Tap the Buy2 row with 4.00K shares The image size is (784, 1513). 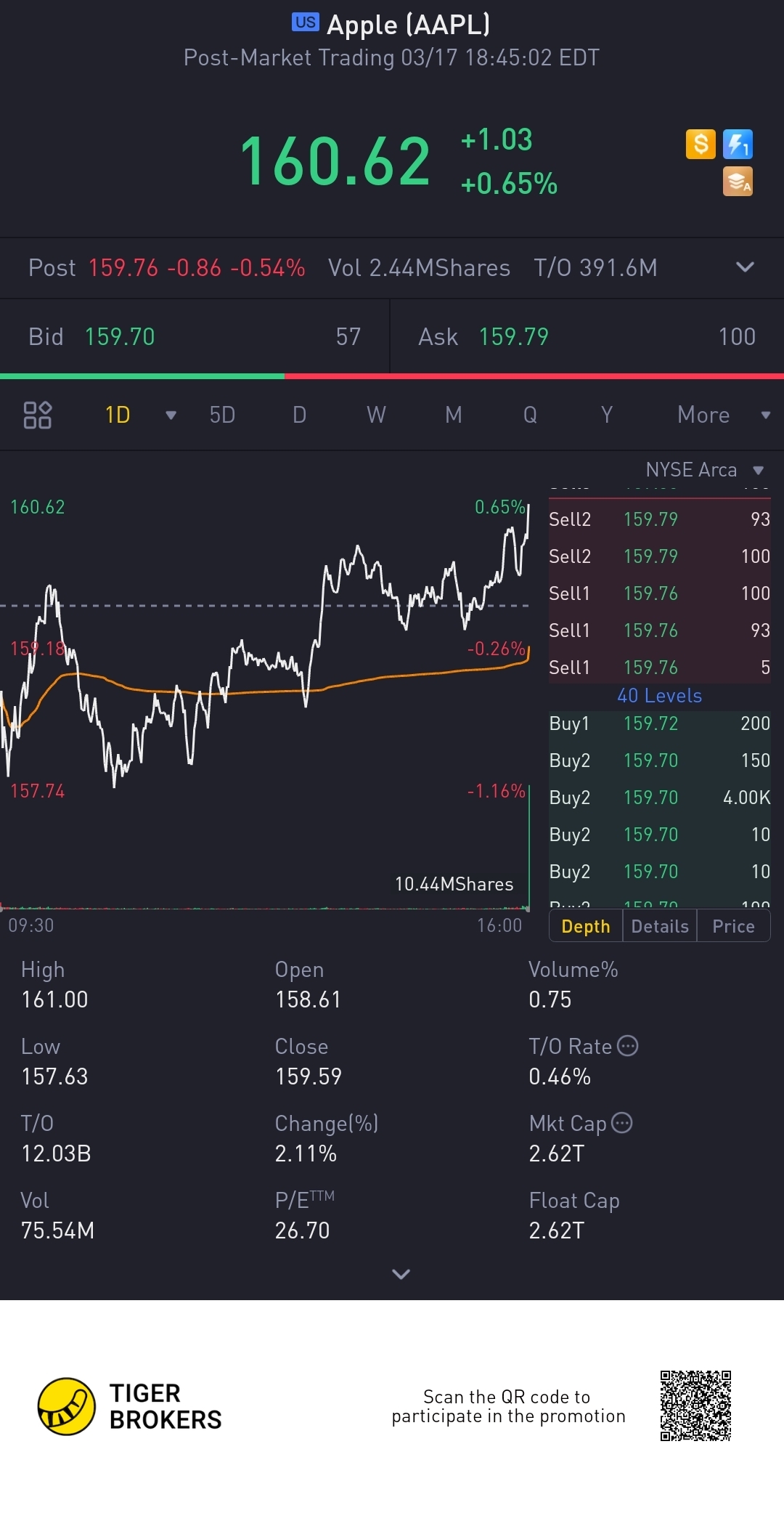pos(659,798)
